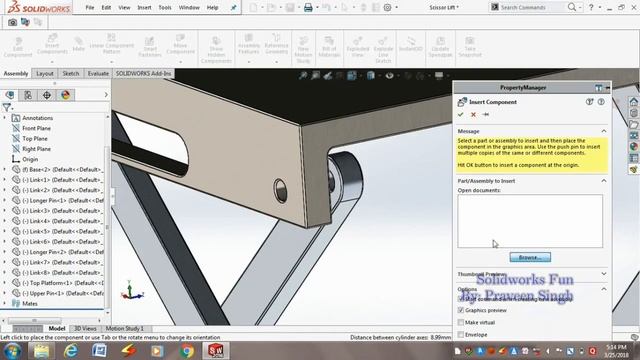Click the Hide/Show Items eye icon
The width and height of the screenshot is (640, 360).
(389, 76)
